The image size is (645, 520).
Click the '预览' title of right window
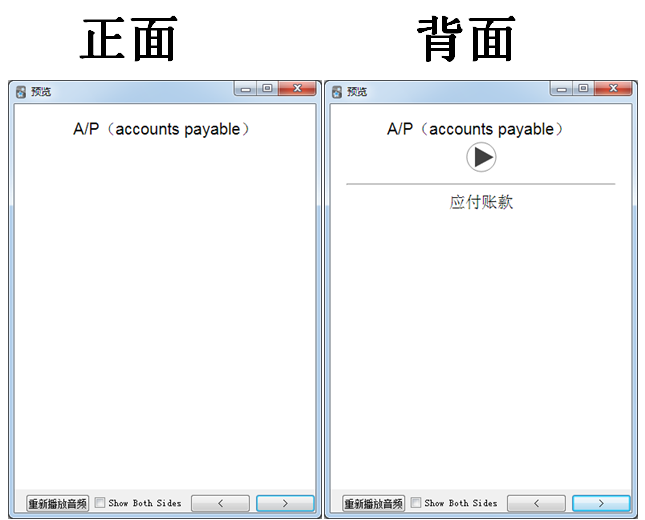(357, 91)
